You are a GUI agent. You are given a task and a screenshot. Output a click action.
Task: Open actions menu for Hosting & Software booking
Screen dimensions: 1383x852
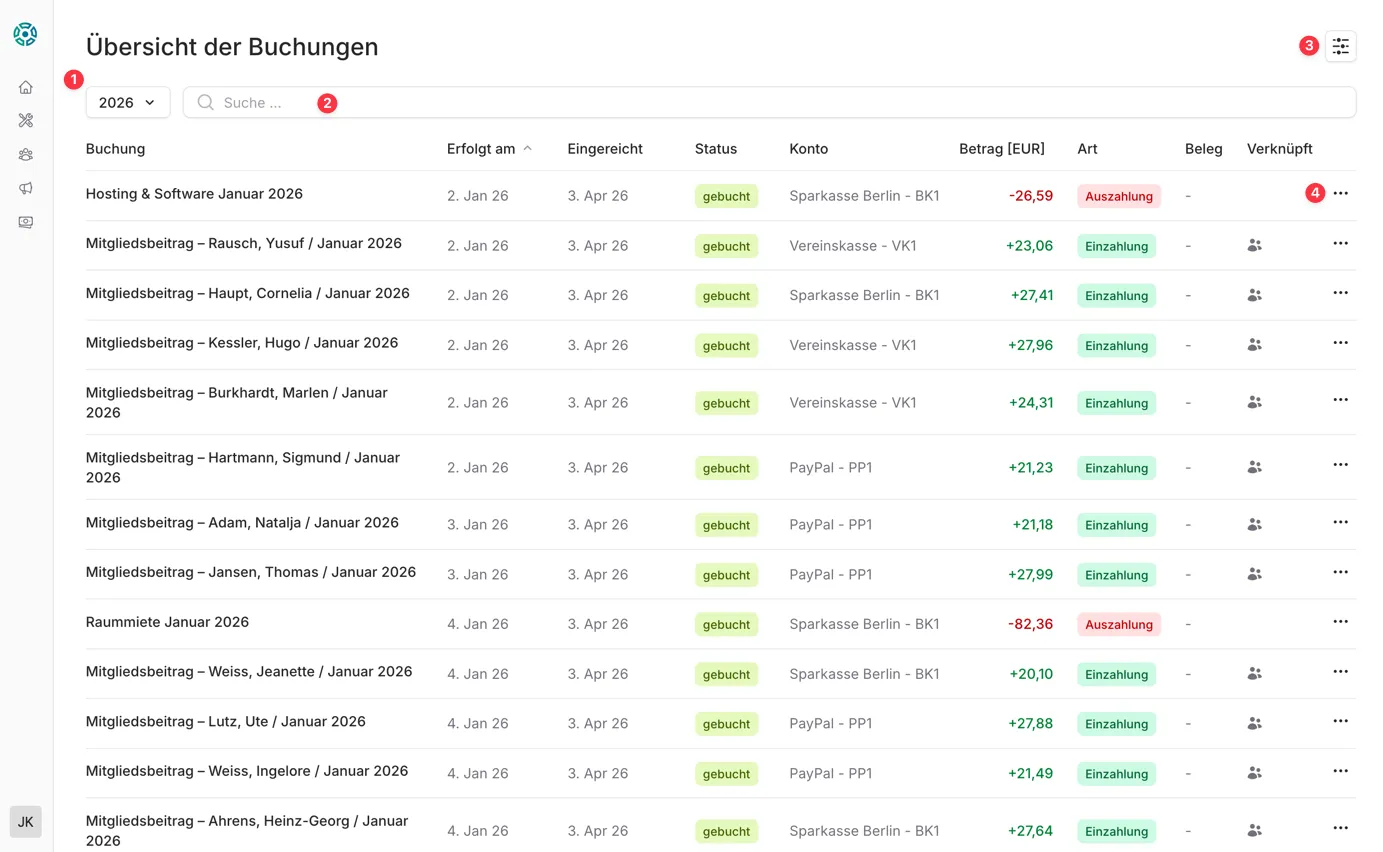coord(1340,193)
